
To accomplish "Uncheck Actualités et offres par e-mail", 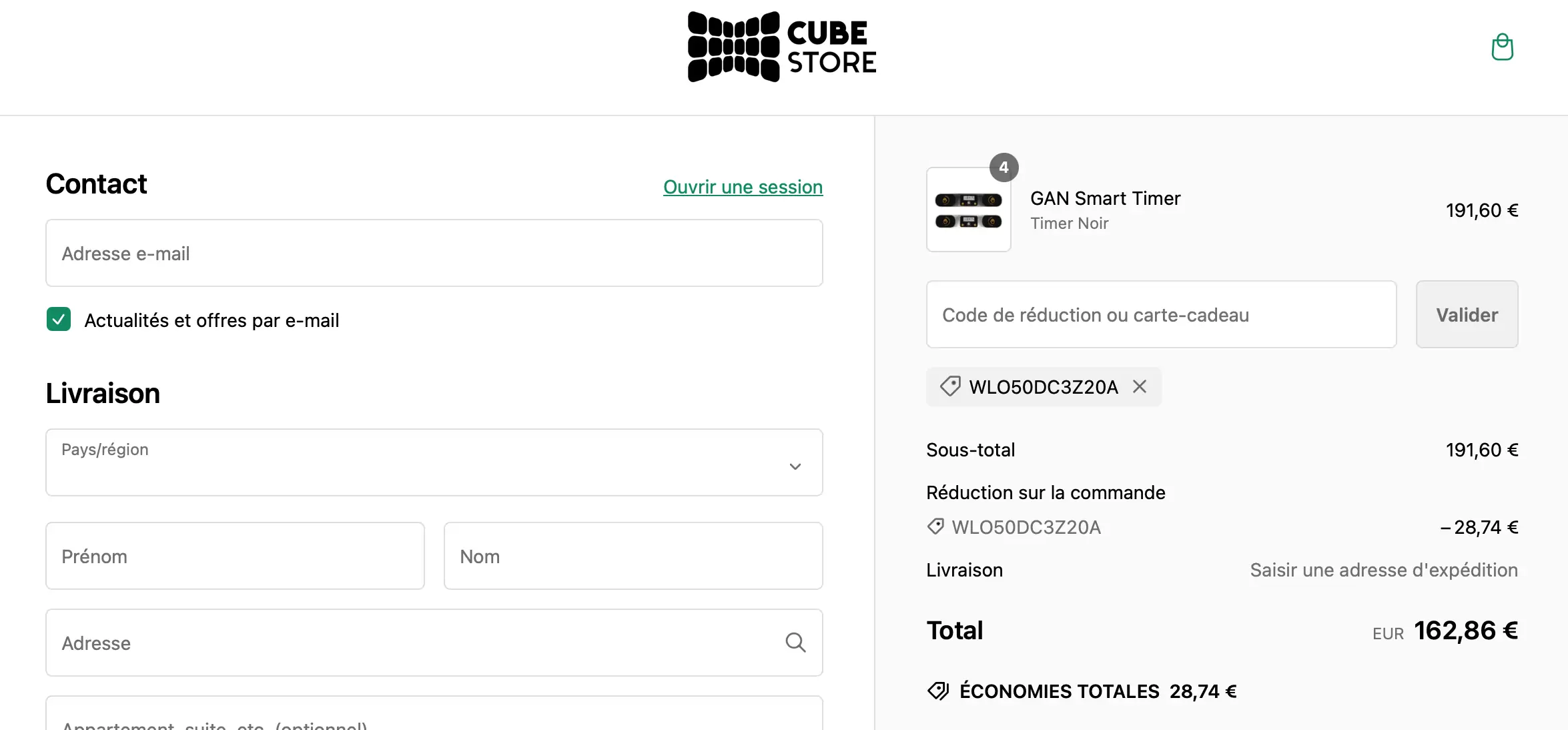I will 59,320.
